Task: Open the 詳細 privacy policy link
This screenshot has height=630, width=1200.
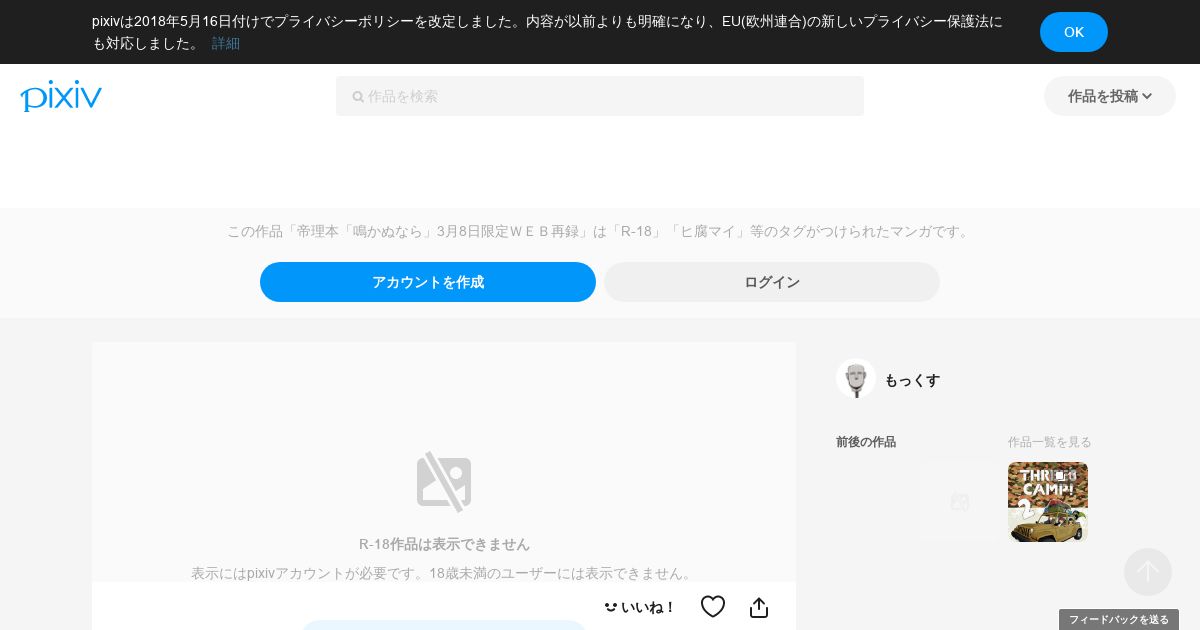Action: 226,43
